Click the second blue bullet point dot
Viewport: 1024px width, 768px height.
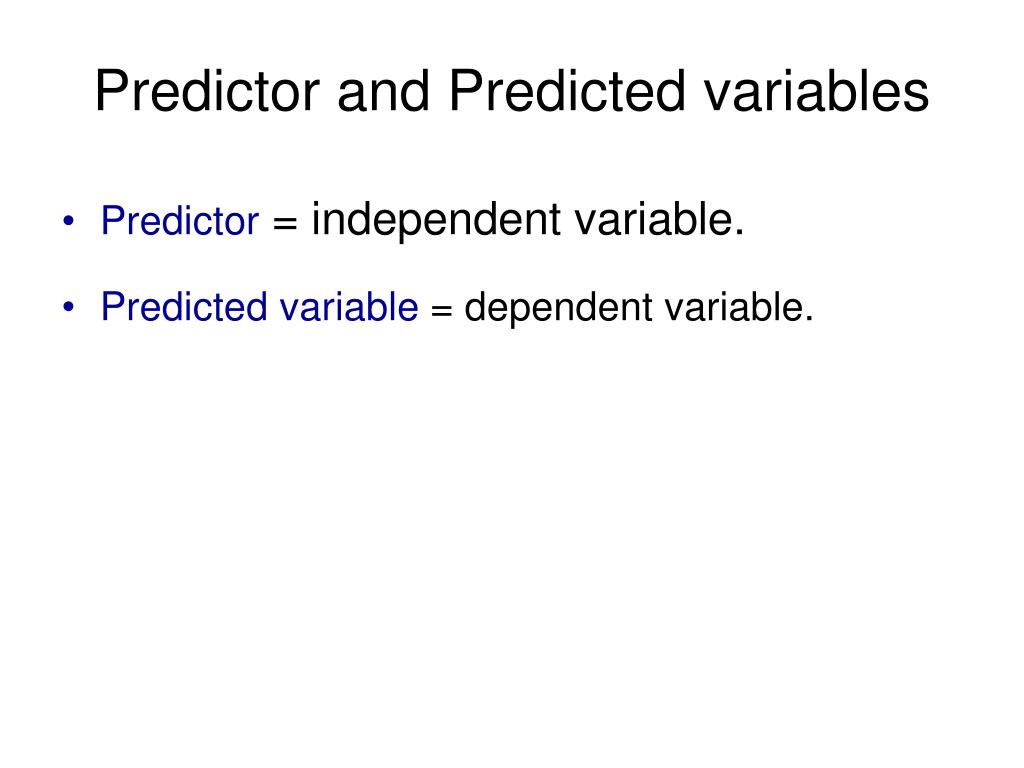click(x=69, y=307)
